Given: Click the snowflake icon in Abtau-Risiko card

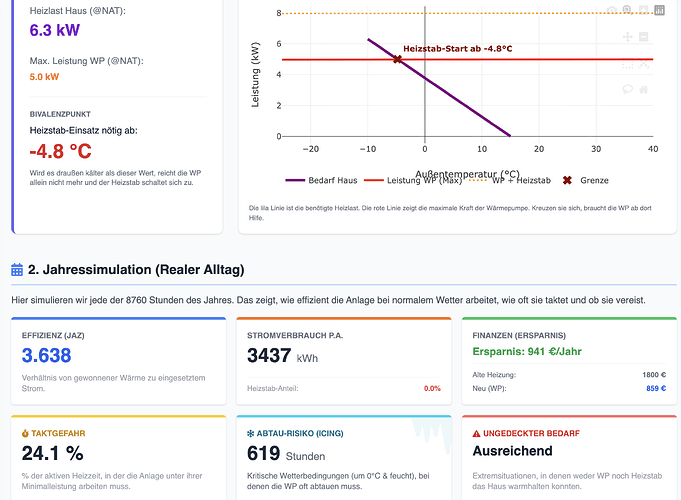Looking at the screenshot, I should [x=251, y=434].
